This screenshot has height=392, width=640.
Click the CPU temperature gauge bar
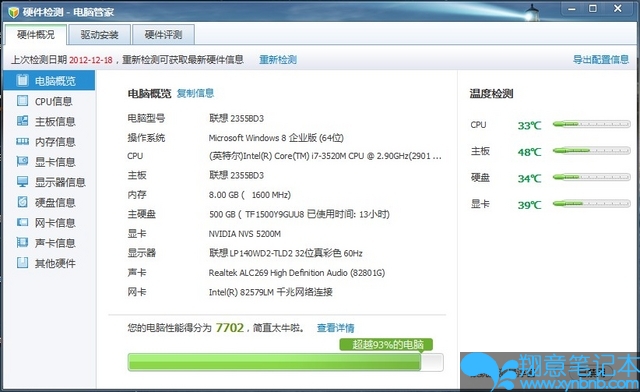(x=591, y=124)
